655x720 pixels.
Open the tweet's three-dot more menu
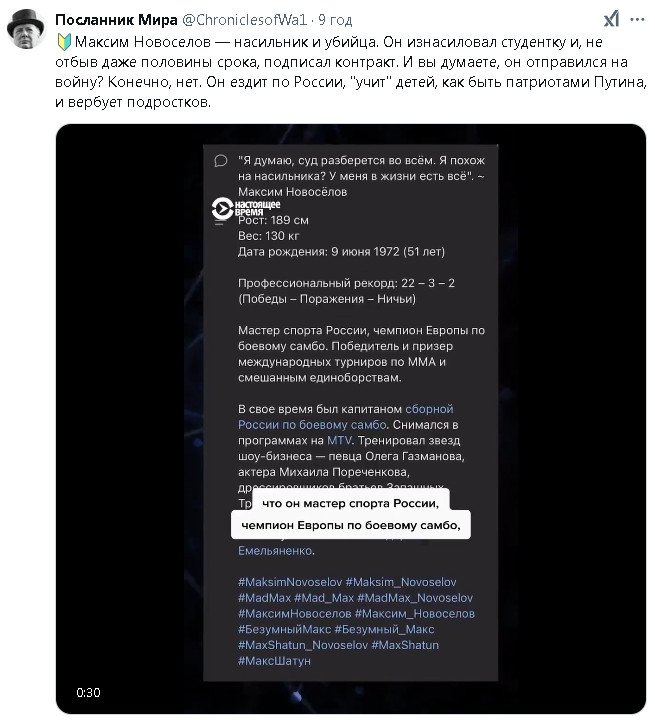[637, 21]
